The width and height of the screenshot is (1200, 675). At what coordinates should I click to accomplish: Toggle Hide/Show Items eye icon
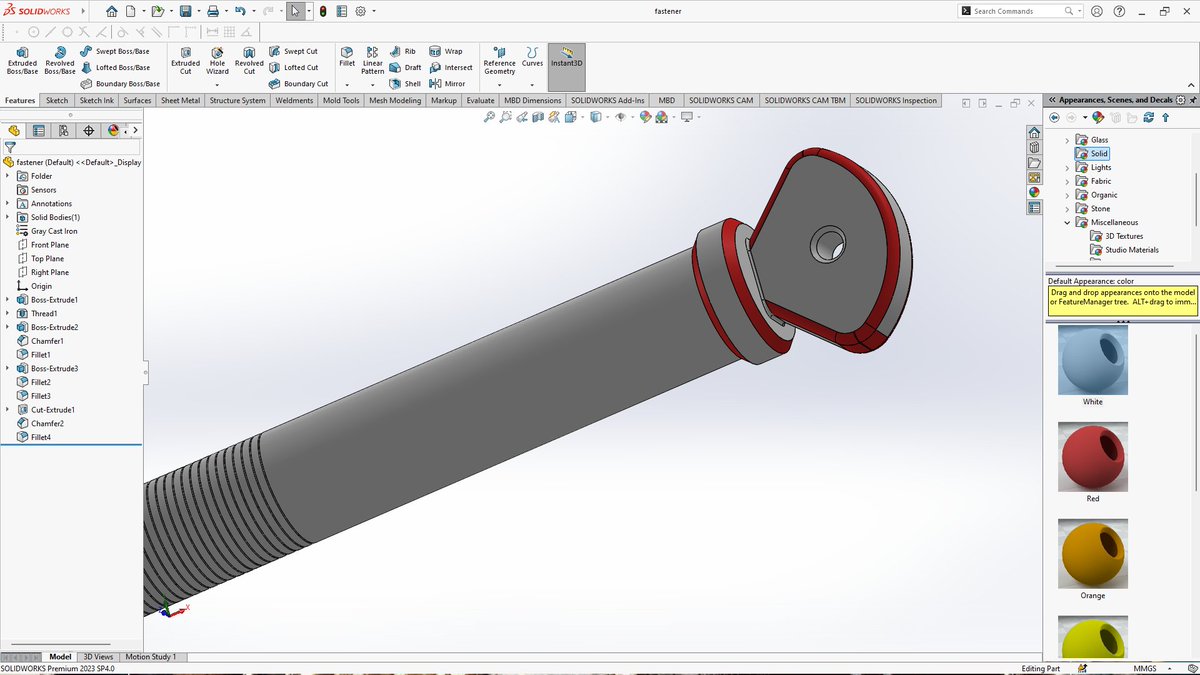[x=620, y=117]
